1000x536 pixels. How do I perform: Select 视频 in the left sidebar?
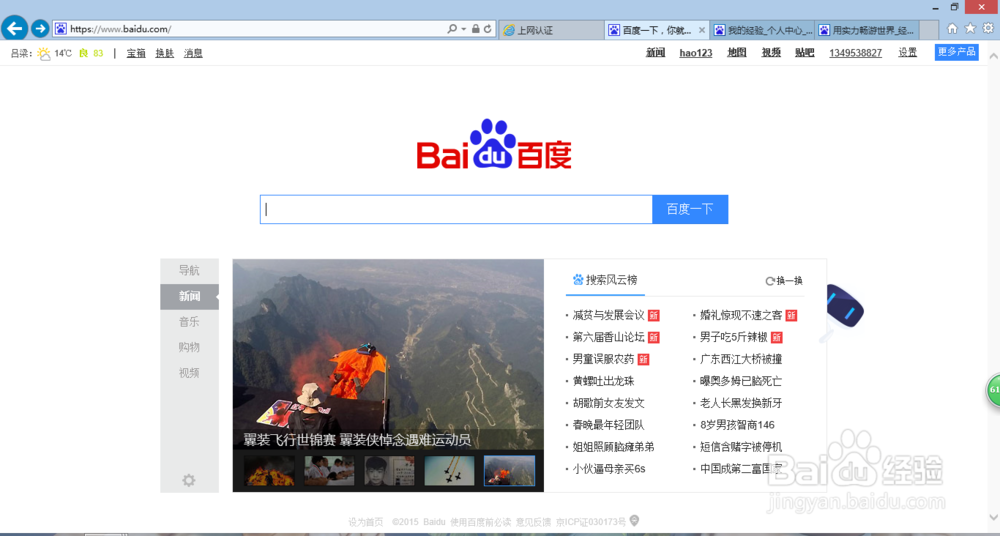pos(189,373)
